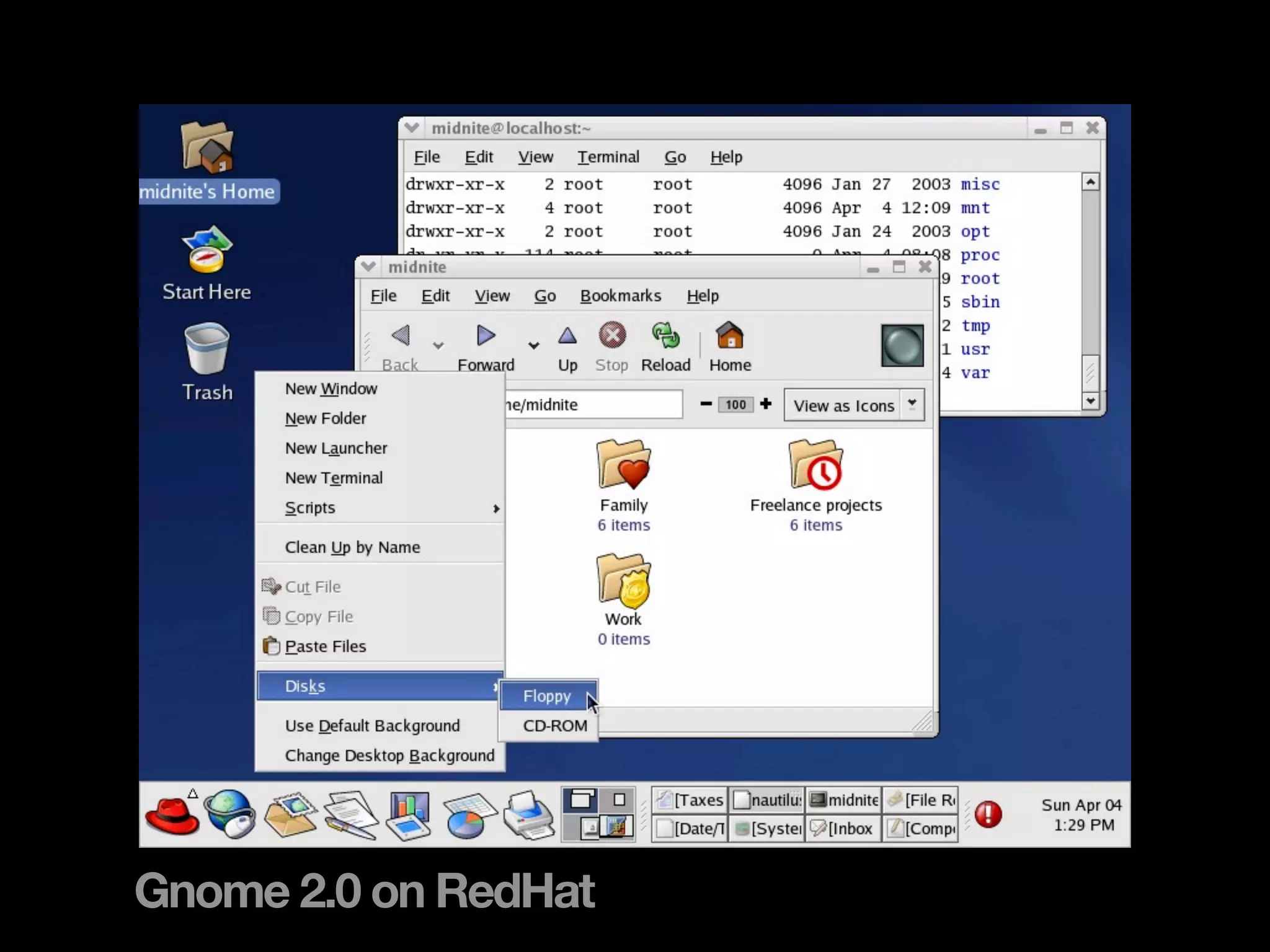Switch to the [Date/T taskbar window
The width and height of the screenshot is (1270, 952).
pos(690,829)
